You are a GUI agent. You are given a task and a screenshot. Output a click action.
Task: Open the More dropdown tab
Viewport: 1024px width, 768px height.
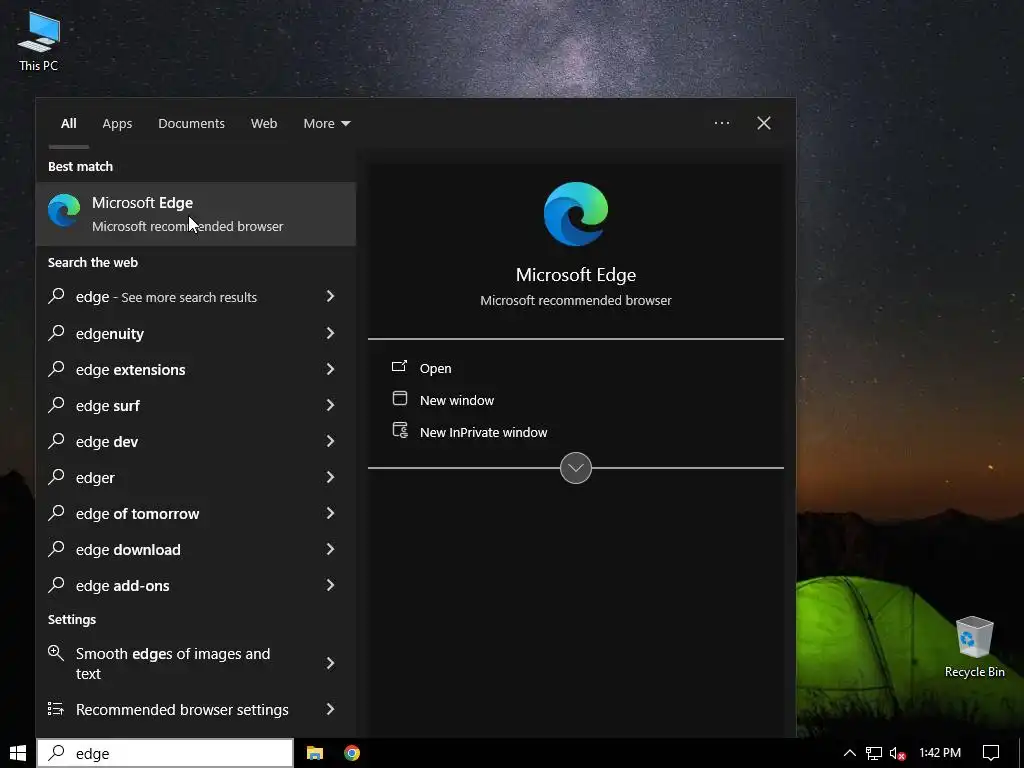click(x=327, y=123)
